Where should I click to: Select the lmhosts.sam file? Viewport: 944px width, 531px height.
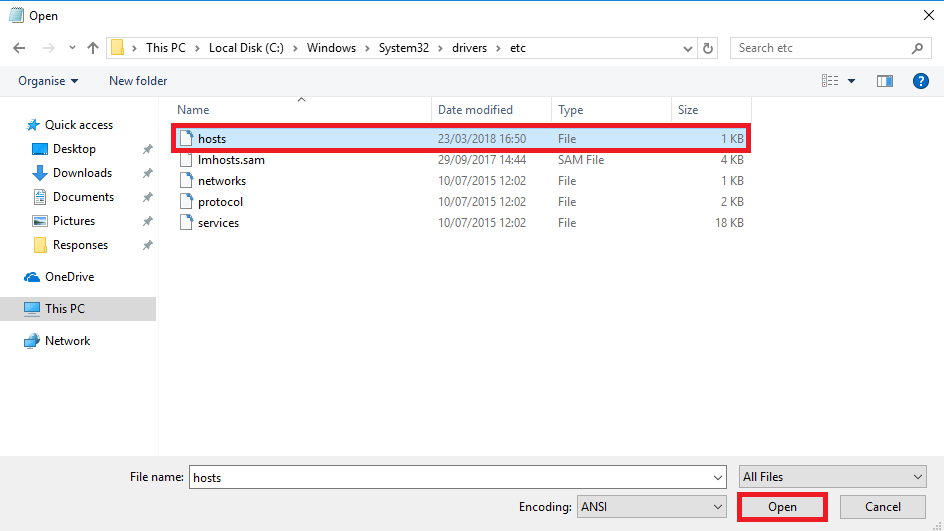[x=461, y=160]
